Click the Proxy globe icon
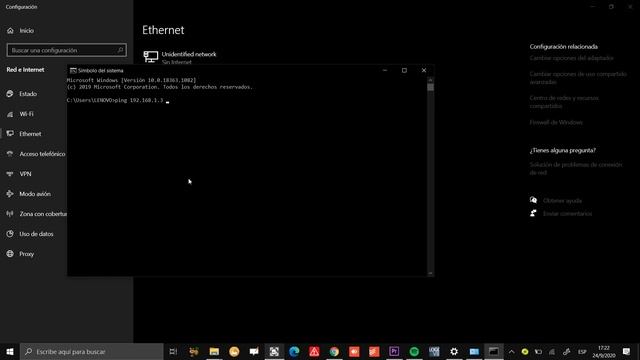640x360 pixels. [10, 254]
